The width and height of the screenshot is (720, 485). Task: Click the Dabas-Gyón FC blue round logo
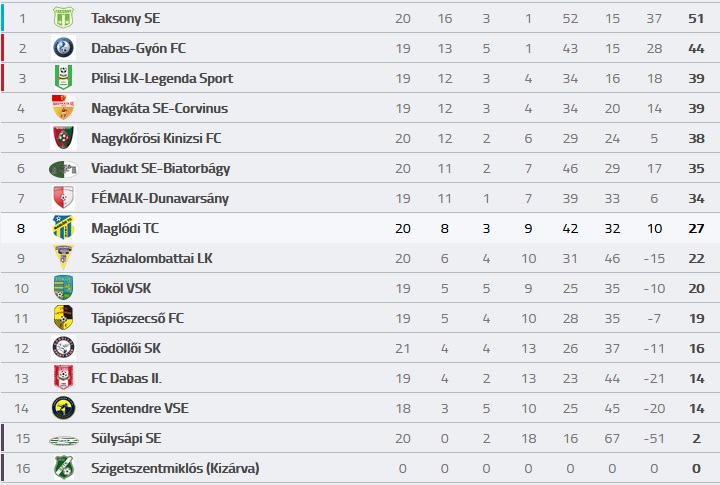tap(63, 48)
